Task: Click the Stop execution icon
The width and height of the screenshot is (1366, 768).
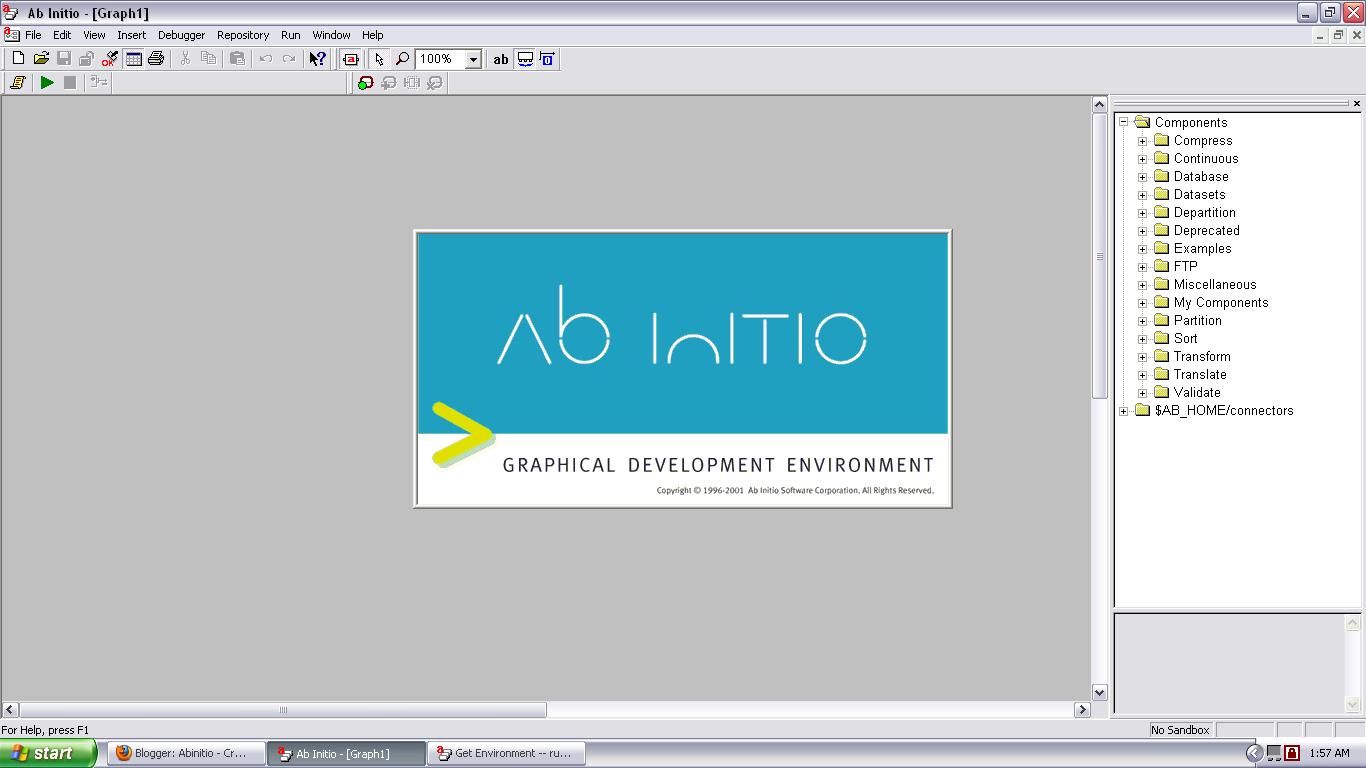Action: point(68,83)
